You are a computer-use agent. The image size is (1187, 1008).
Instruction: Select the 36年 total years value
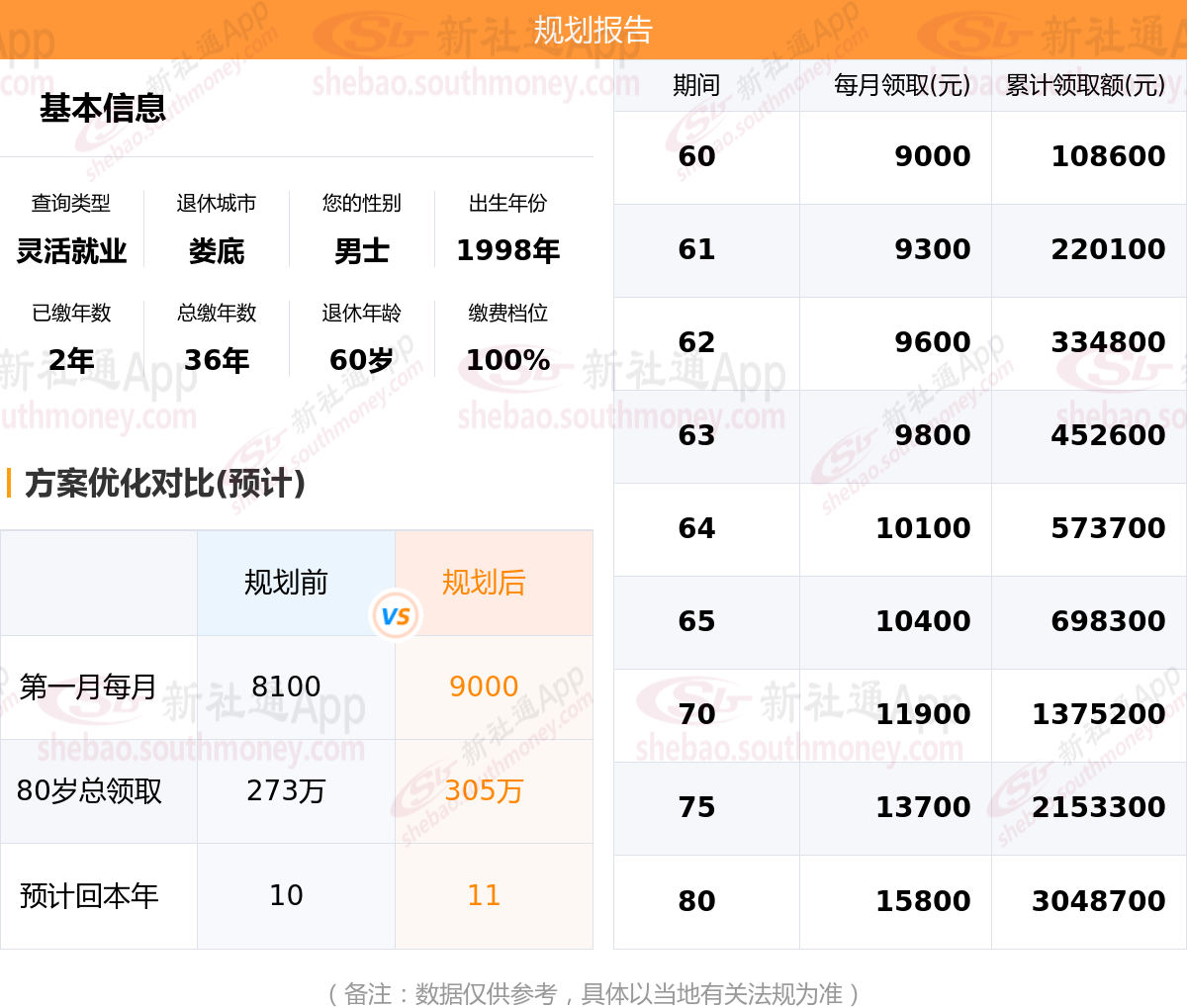pos(217,360)
